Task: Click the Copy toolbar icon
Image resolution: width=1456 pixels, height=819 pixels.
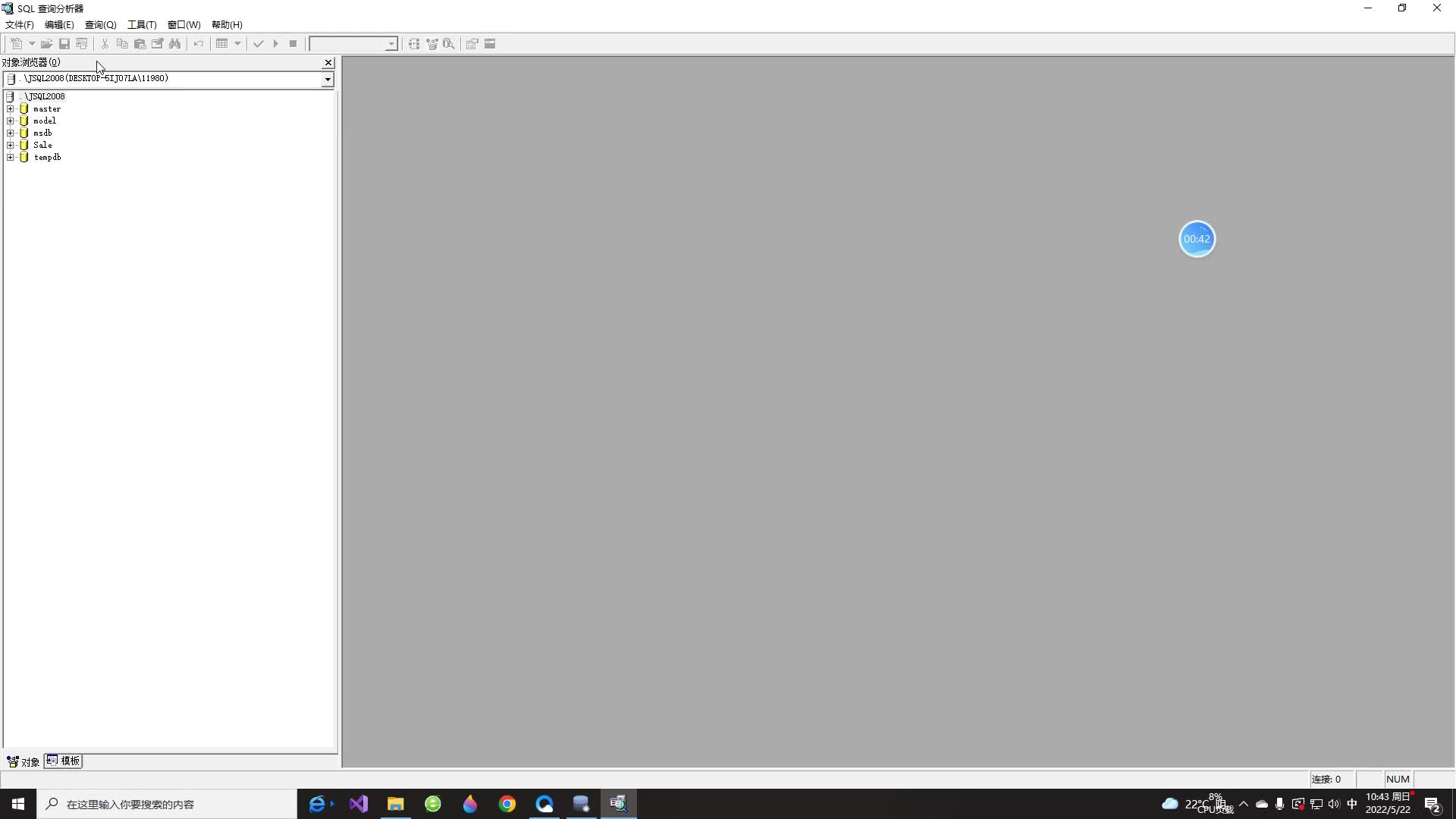Action: (122, 44)
